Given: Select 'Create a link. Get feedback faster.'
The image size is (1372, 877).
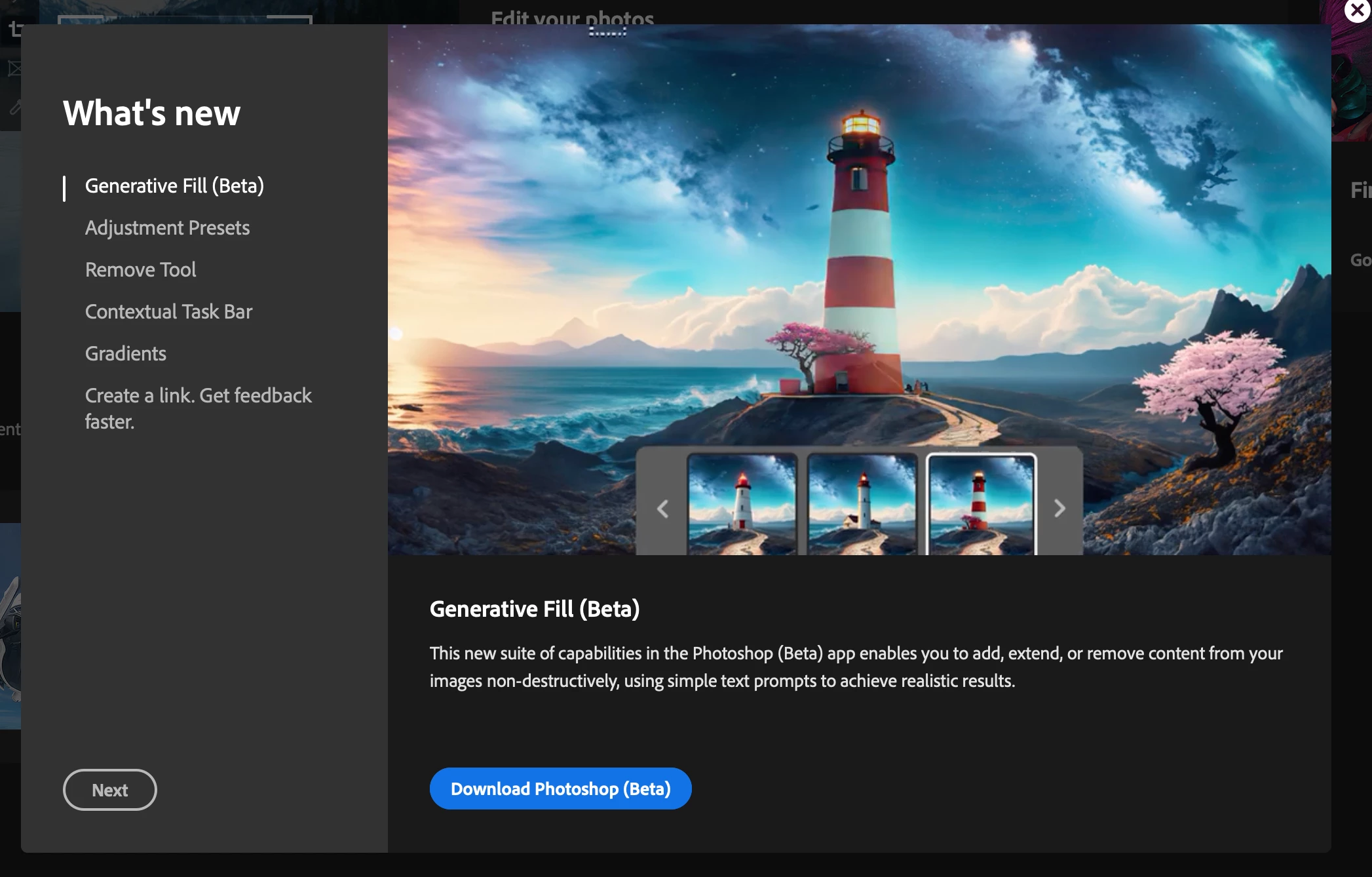Looking at the screenshot, I should (x=198, y=408).
